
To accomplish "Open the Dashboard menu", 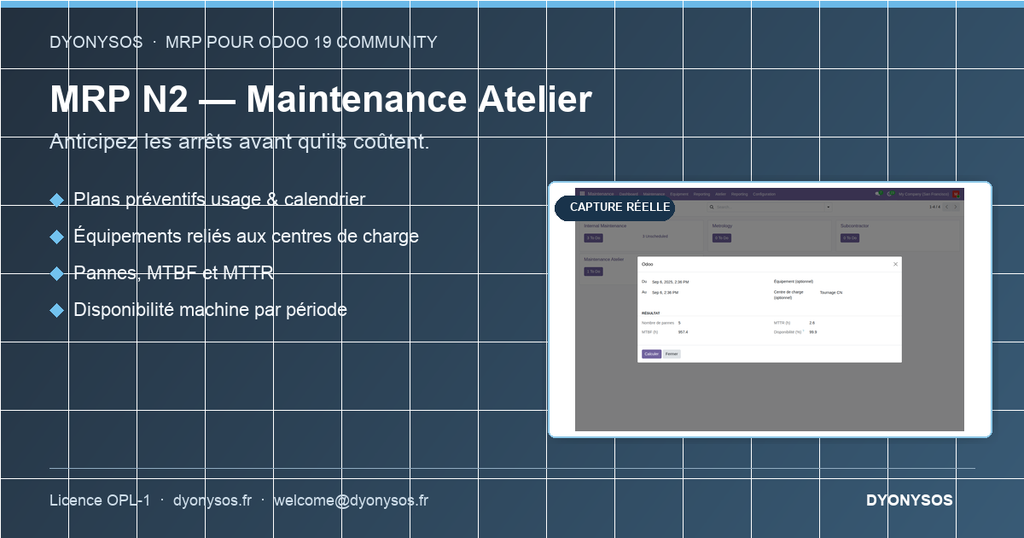I will point(628,194).
